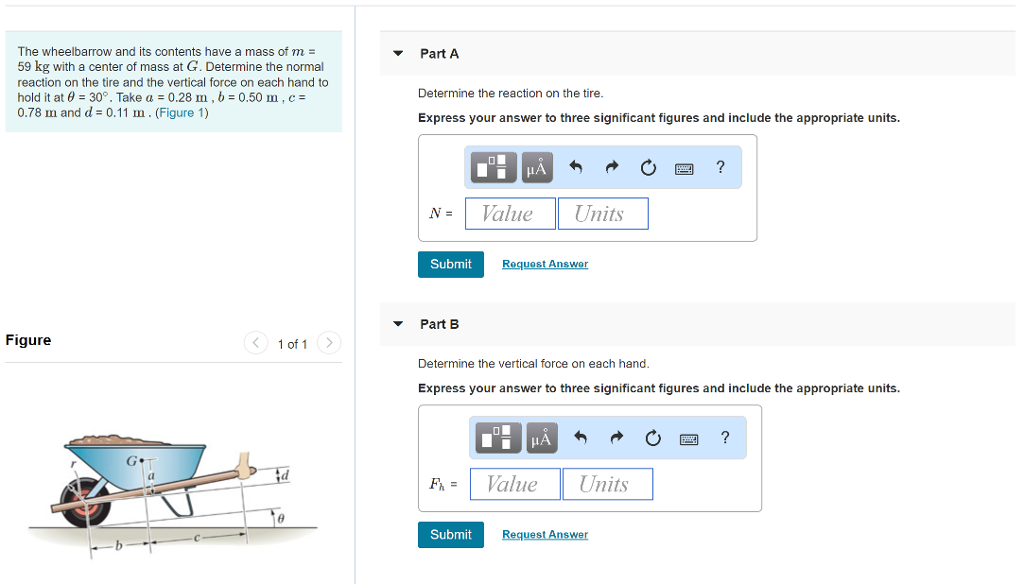
Task: Click Request Answer link for Part B
Action: click(545, 535)
